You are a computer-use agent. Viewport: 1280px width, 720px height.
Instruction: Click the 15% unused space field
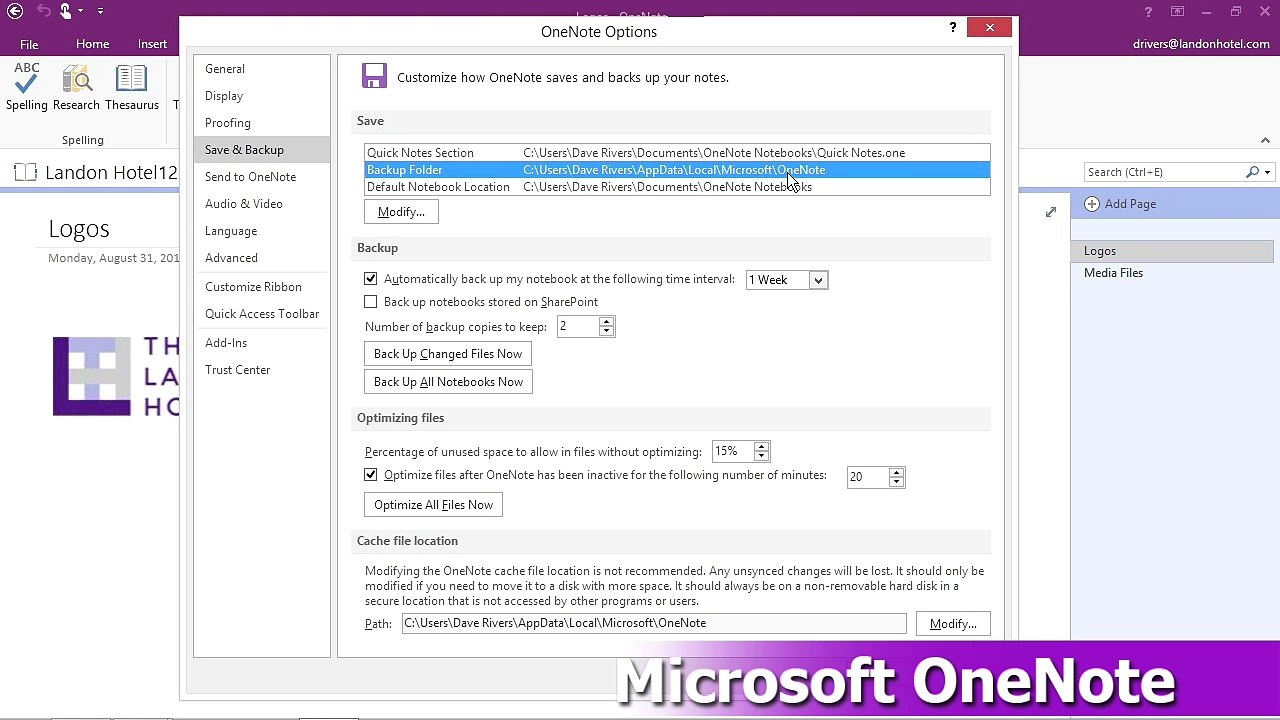pos(732,452)
